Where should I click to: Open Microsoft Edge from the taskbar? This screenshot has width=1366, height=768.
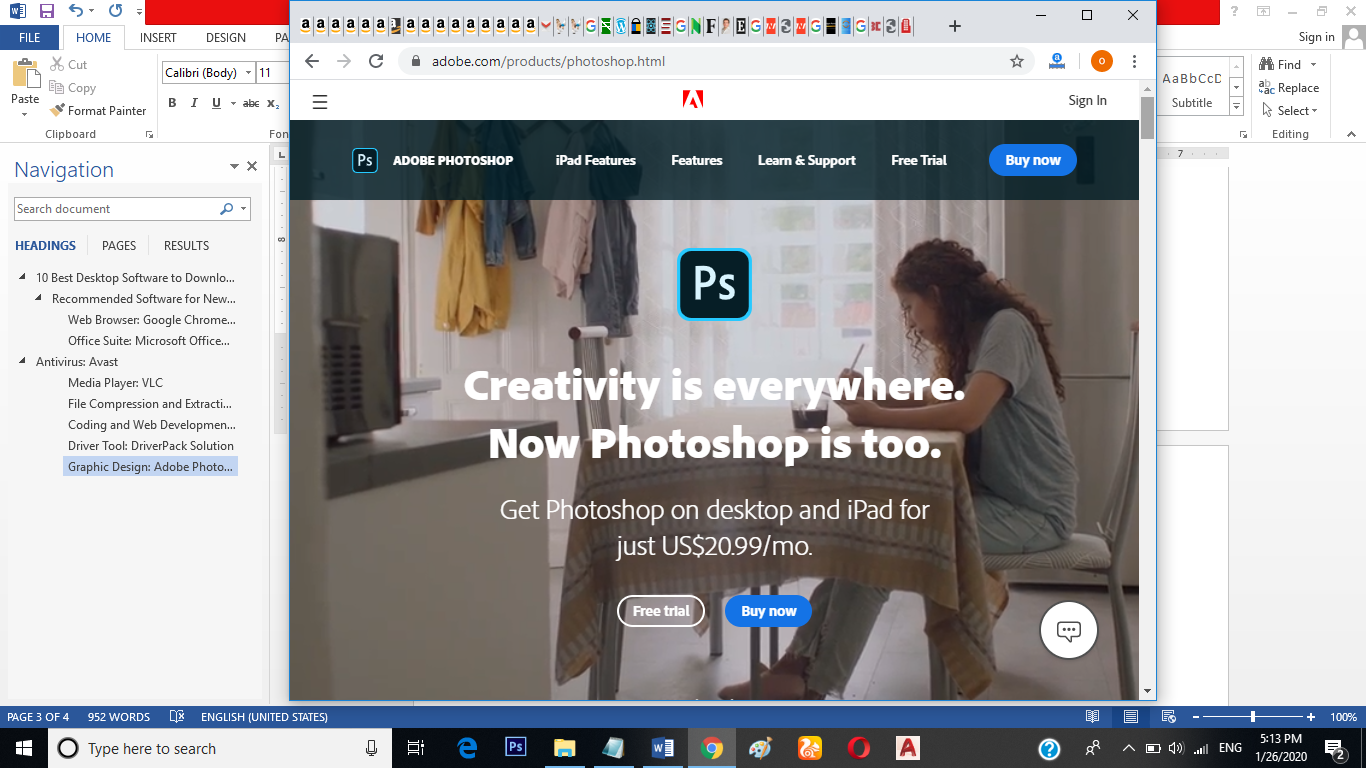coord(467,748)
